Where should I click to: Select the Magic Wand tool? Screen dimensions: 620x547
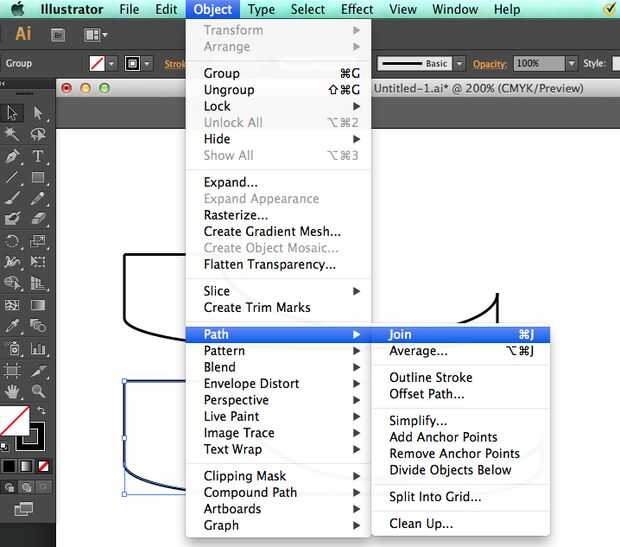pos(12,134)
